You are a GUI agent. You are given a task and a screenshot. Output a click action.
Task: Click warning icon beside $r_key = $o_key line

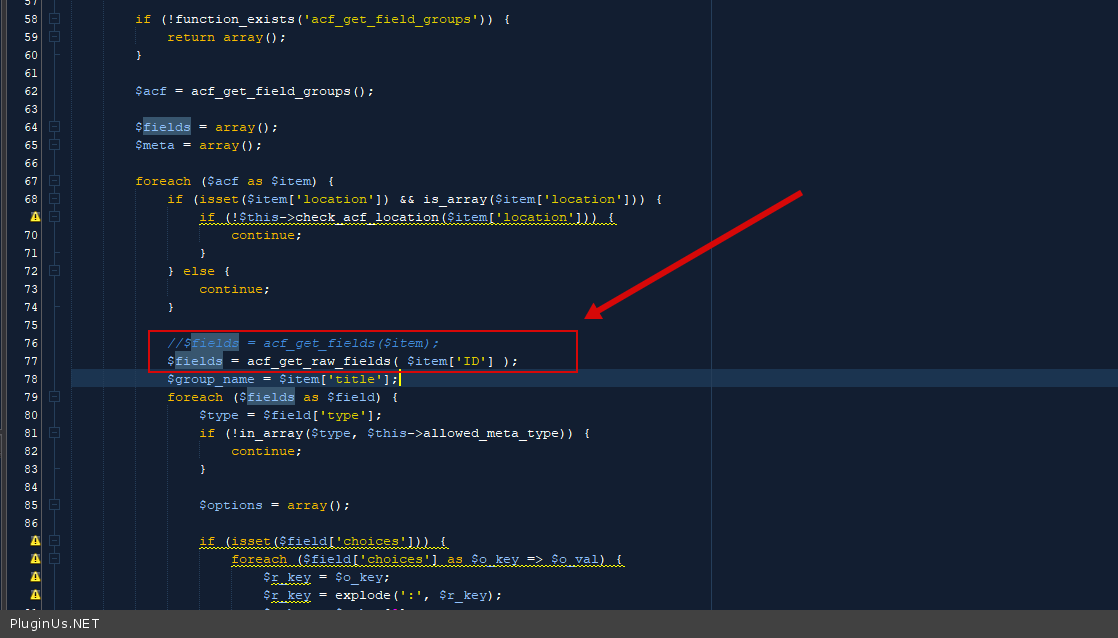(35, 577)
